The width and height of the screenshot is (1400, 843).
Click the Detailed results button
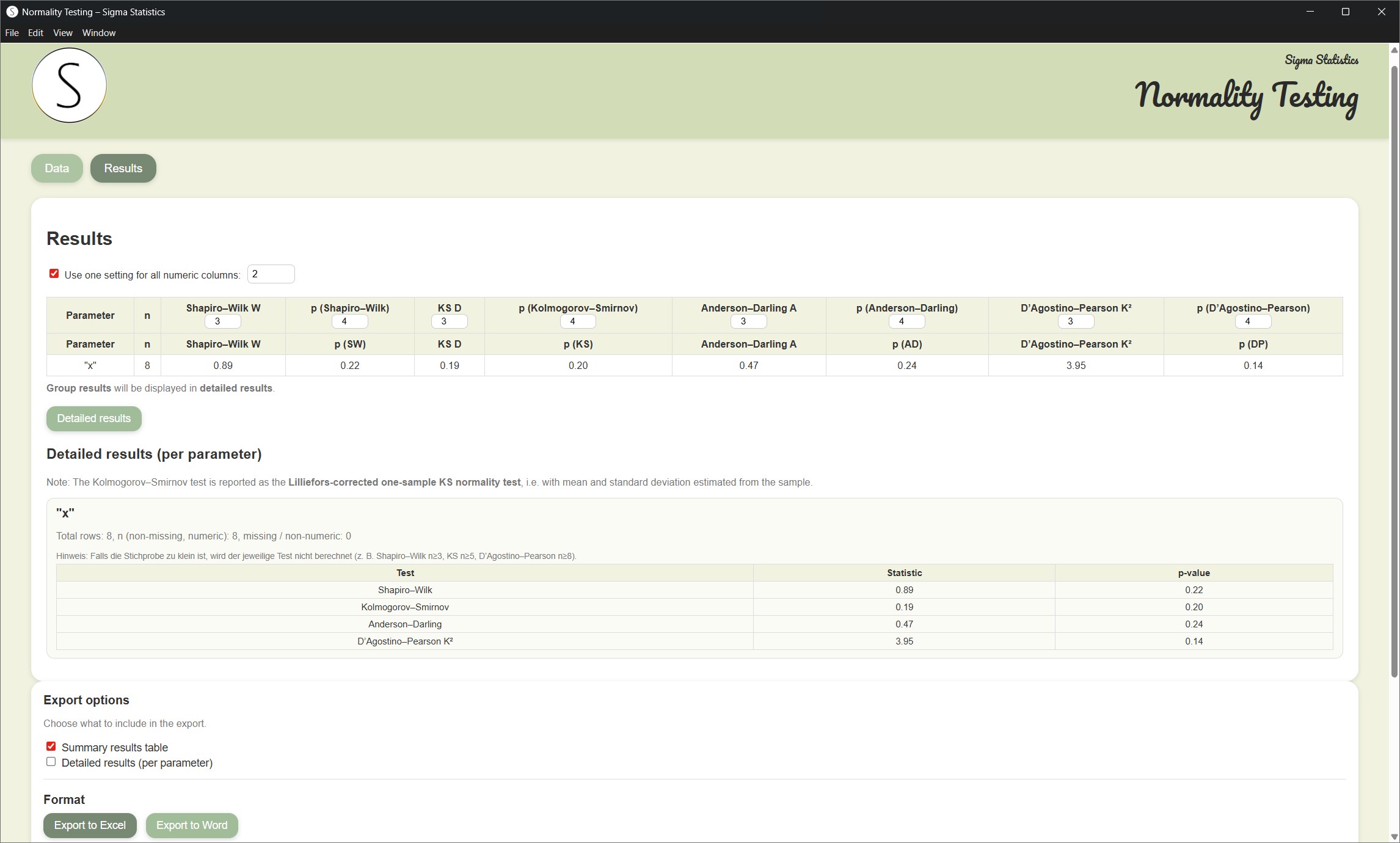[x=94, y=418]
